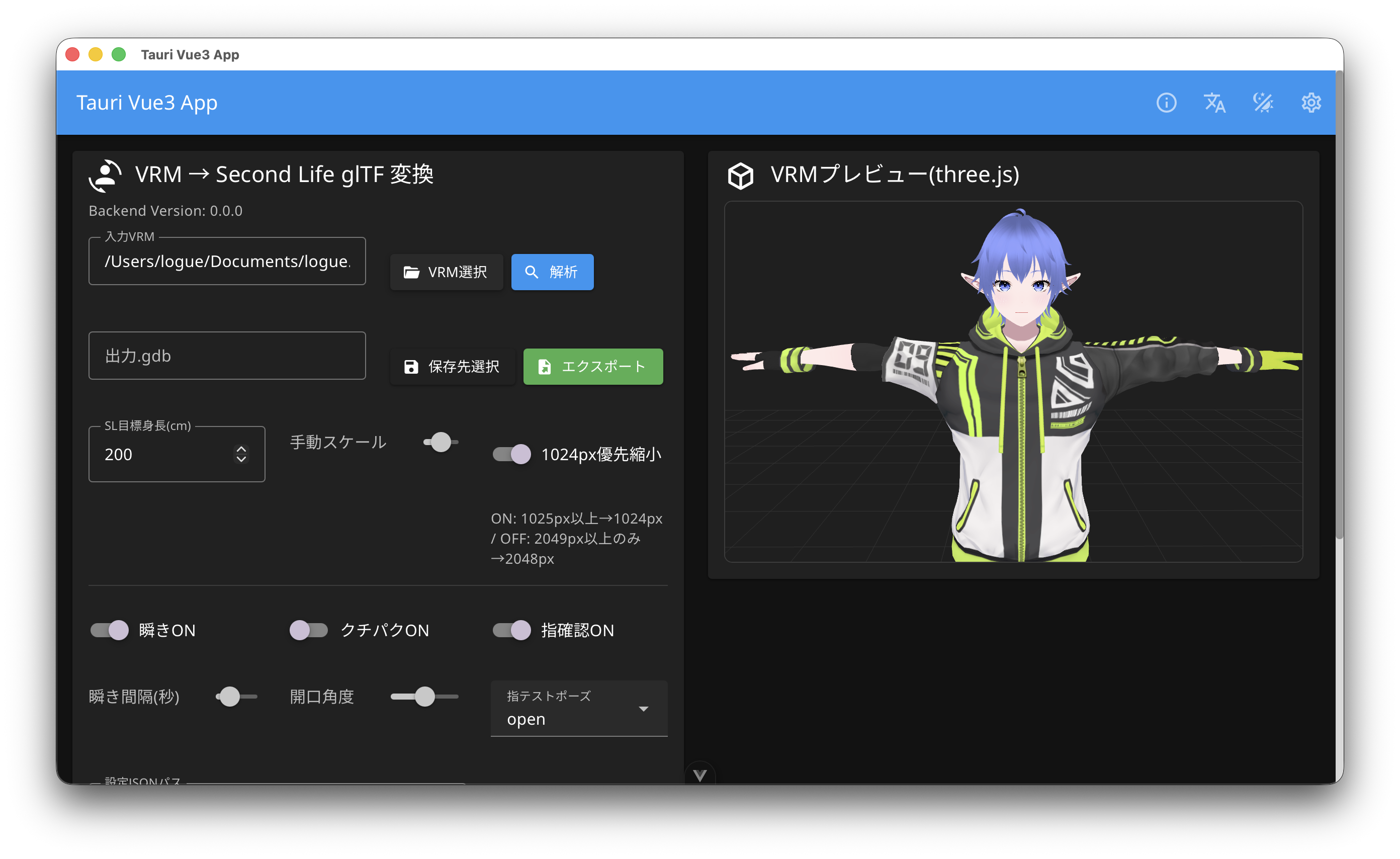1400x859 pixels.
Task: Click the VRMプレビュー(three.js) heading
Action: click(x=895, y=175)
